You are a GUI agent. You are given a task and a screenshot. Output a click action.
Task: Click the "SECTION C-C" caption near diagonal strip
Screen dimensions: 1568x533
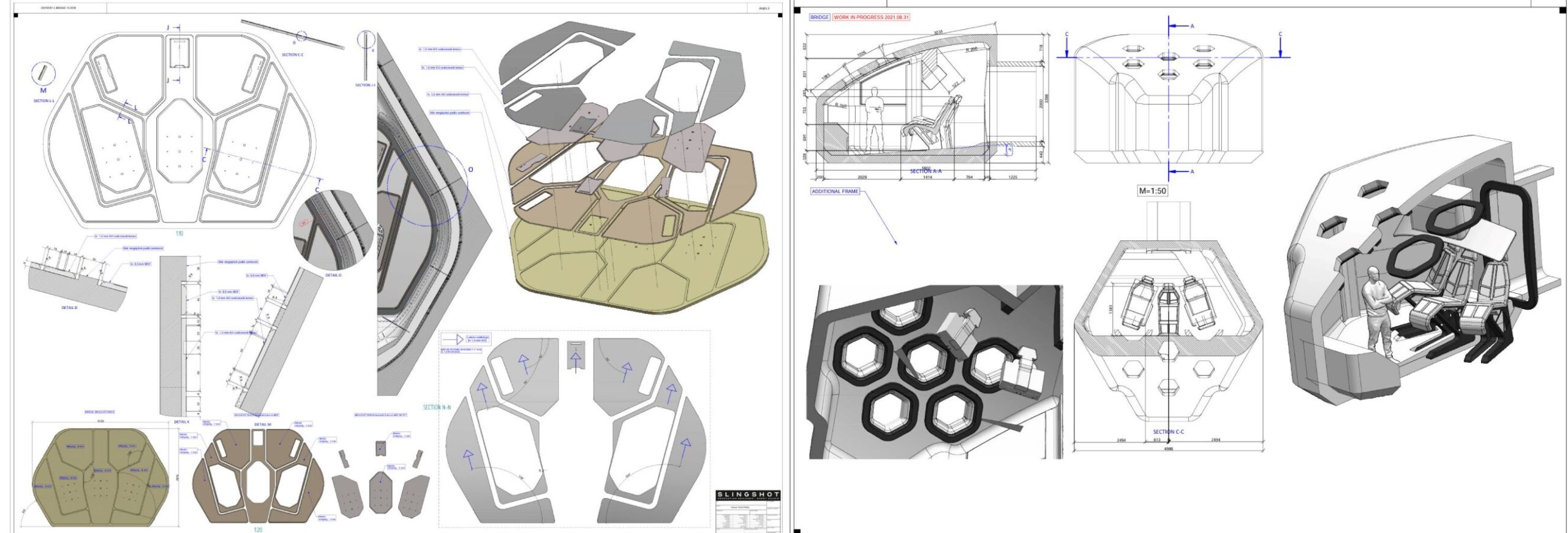point(292,55)
